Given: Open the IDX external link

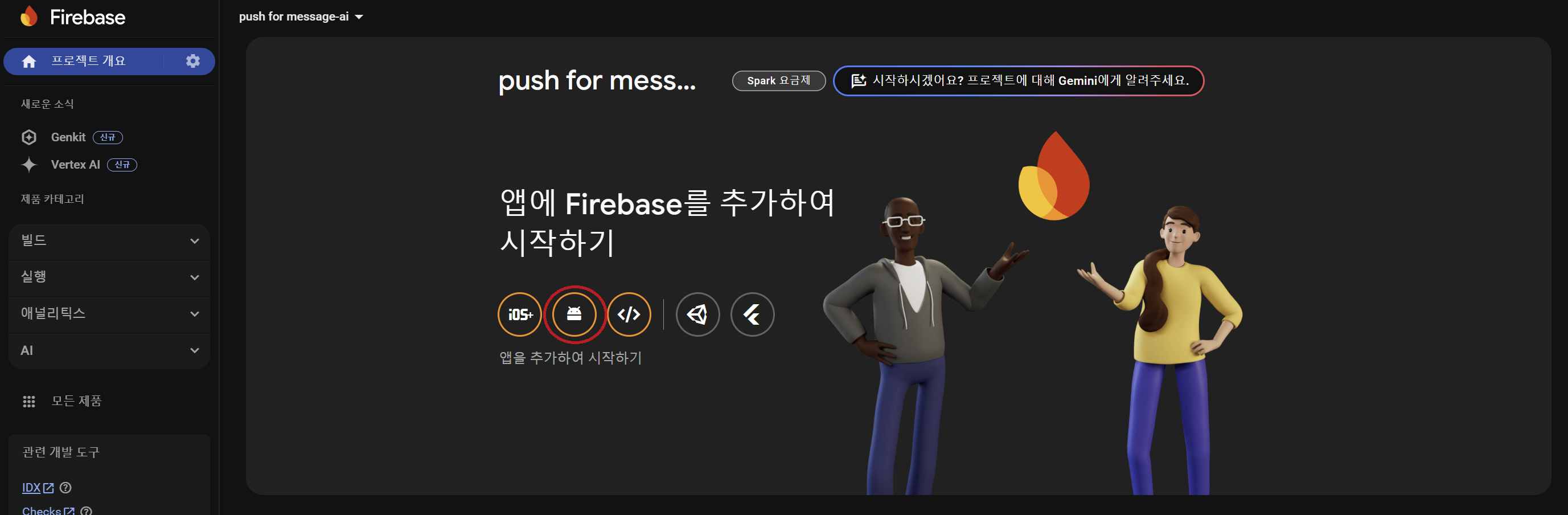Looking at the screenshot, I should (38, 488).
